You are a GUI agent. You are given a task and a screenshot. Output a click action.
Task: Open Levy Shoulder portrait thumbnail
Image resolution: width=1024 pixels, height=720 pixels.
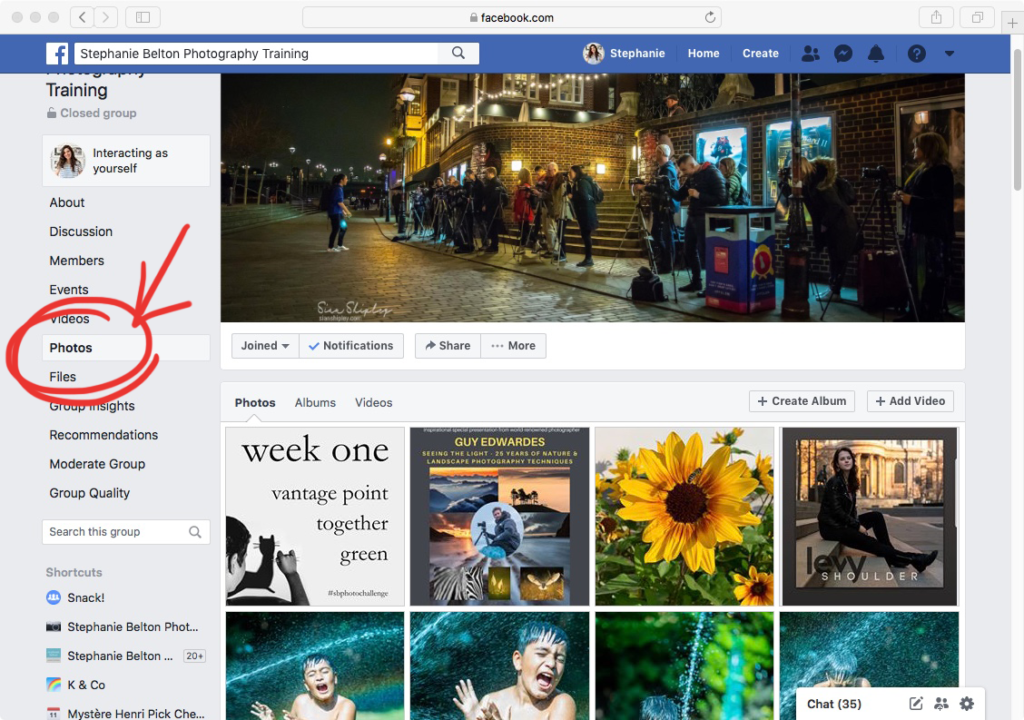tap(870, 516)
